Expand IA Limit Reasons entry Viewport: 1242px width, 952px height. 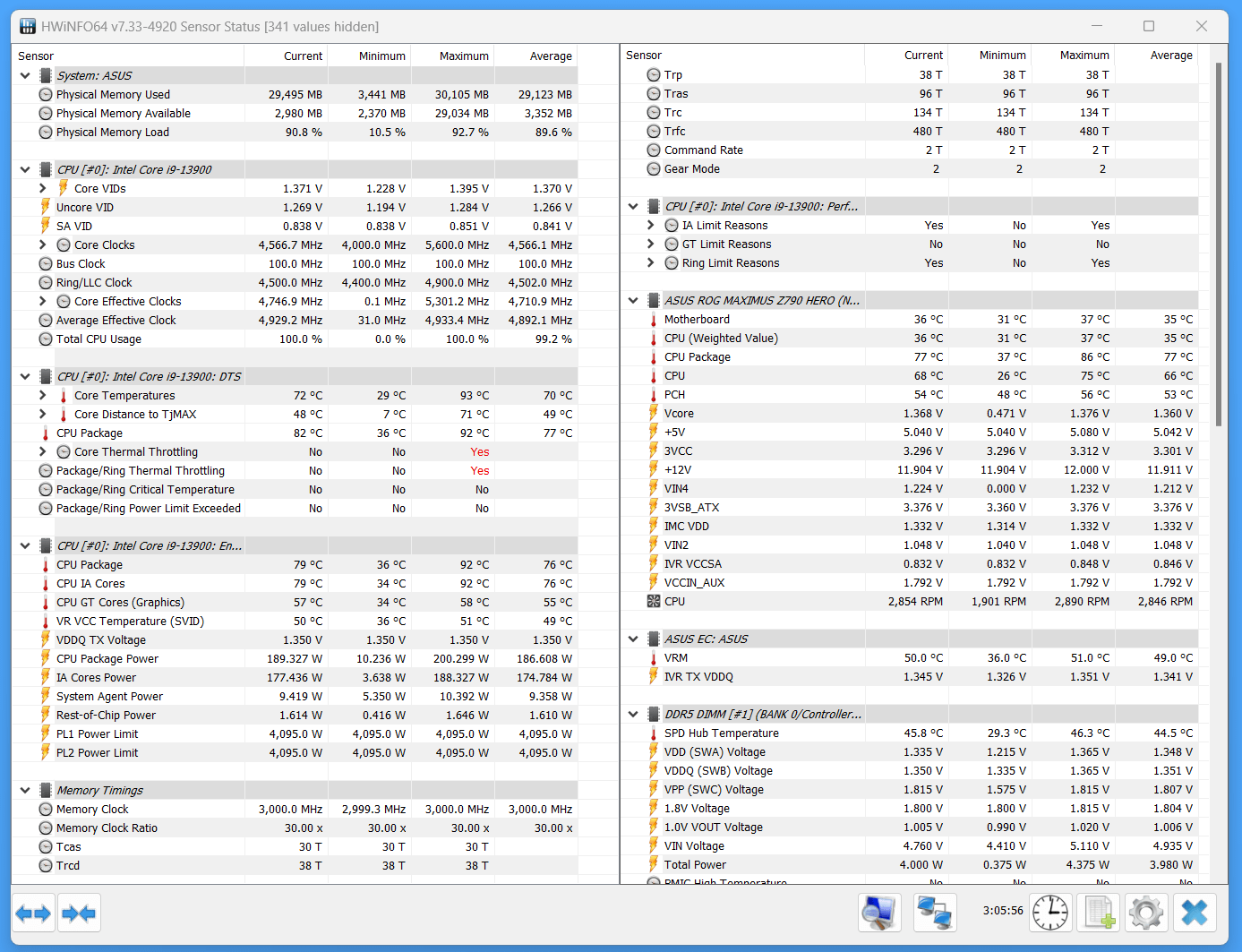651,226
